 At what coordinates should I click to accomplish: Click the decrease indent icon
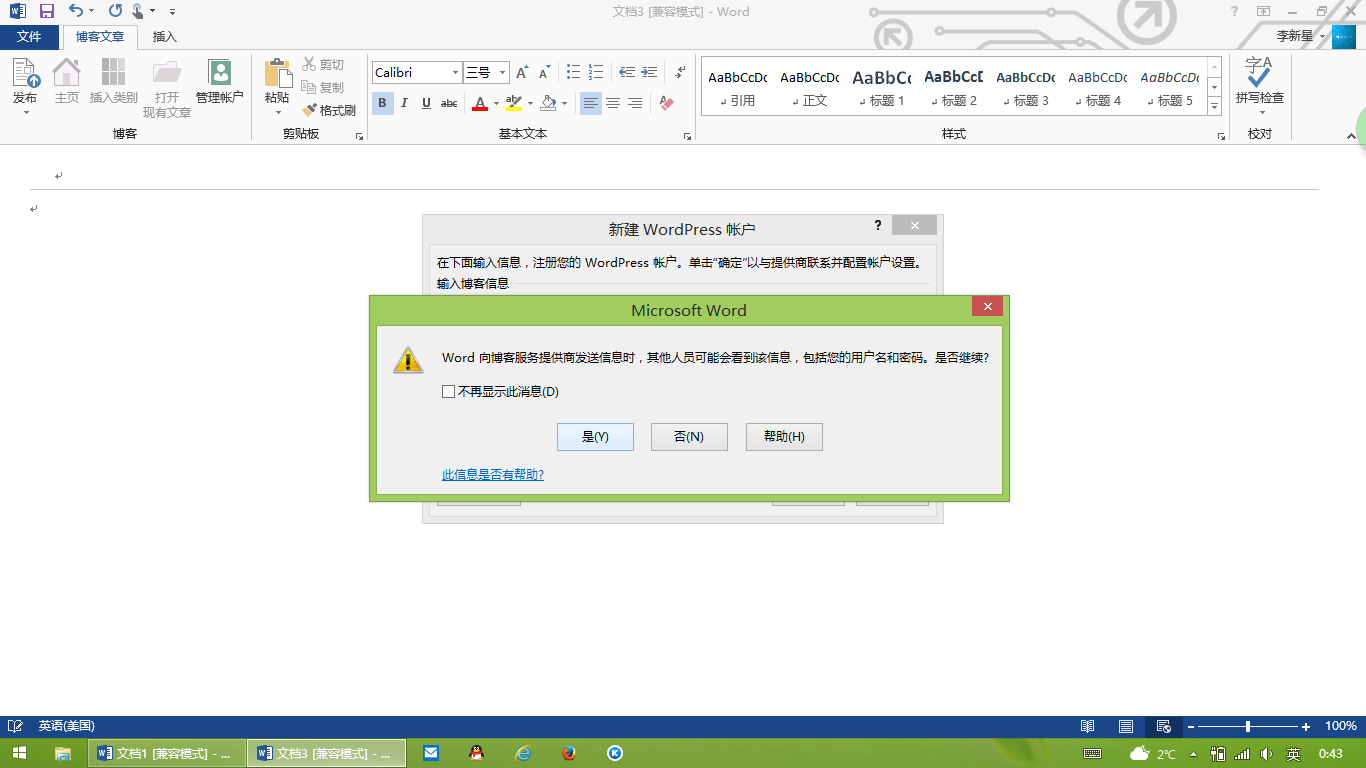pyautogui.click(x=627, y=72)
